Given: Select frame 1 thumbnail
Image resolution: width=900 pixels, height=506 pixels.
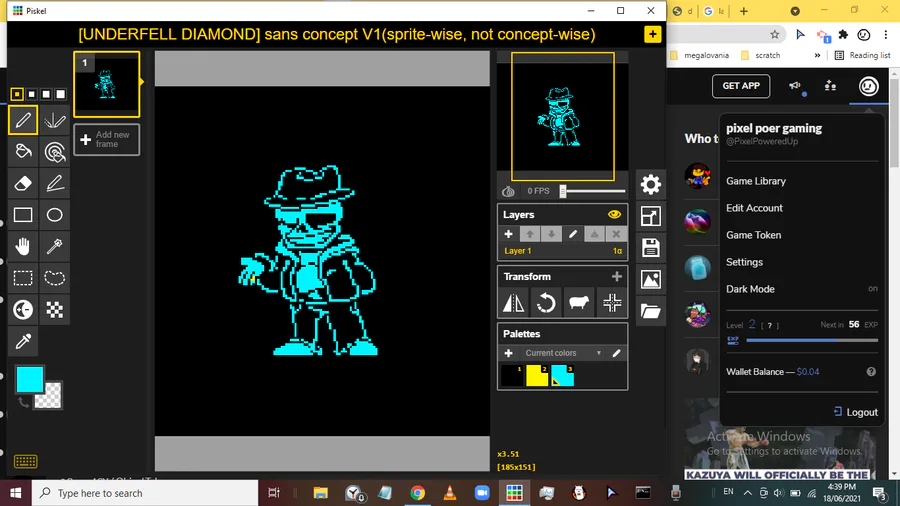Looking at the screenshot, I should pyautogui.click(x=106, y=84).
